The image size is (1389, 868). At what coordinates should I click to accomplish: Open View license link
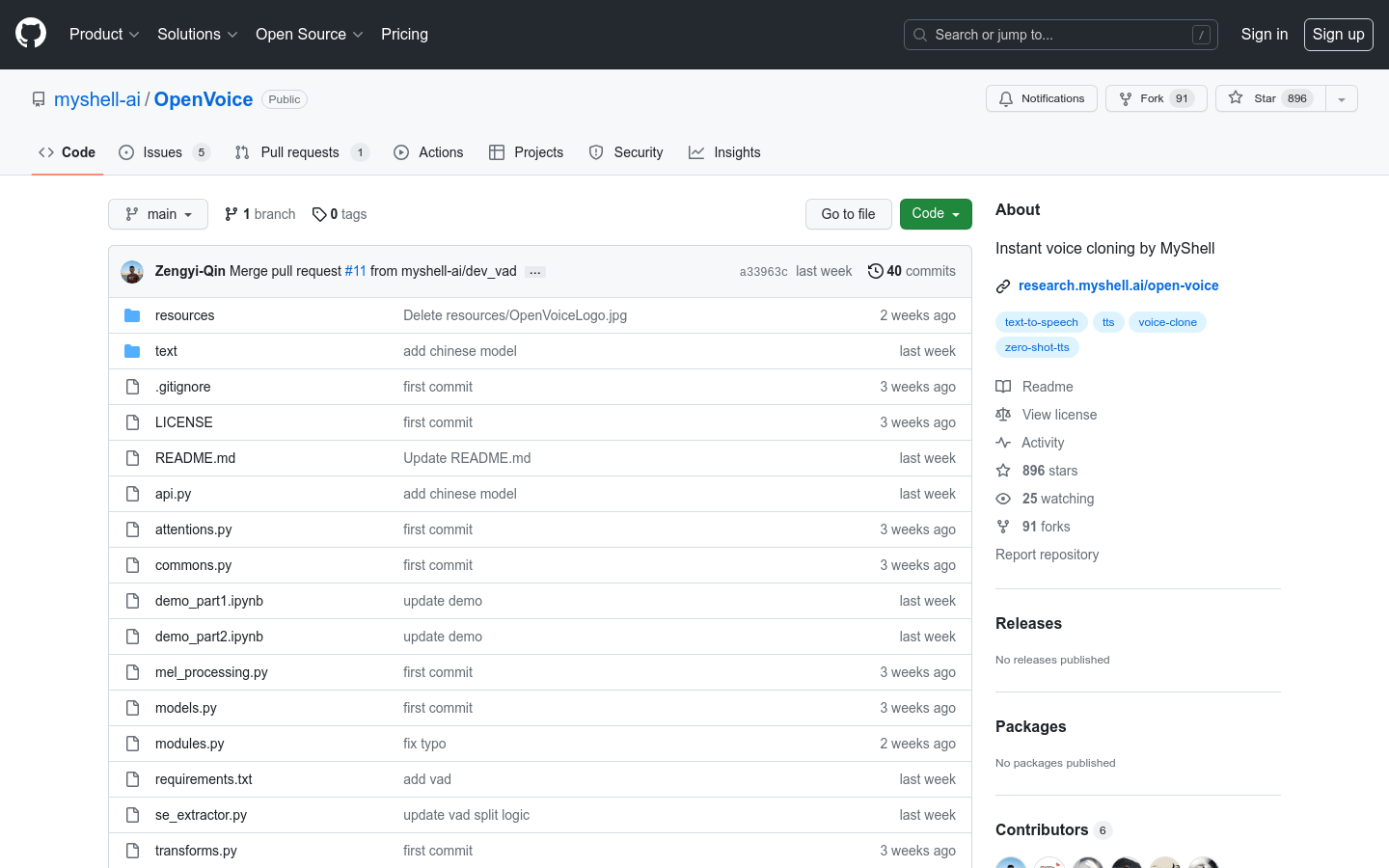[1047, 415]
